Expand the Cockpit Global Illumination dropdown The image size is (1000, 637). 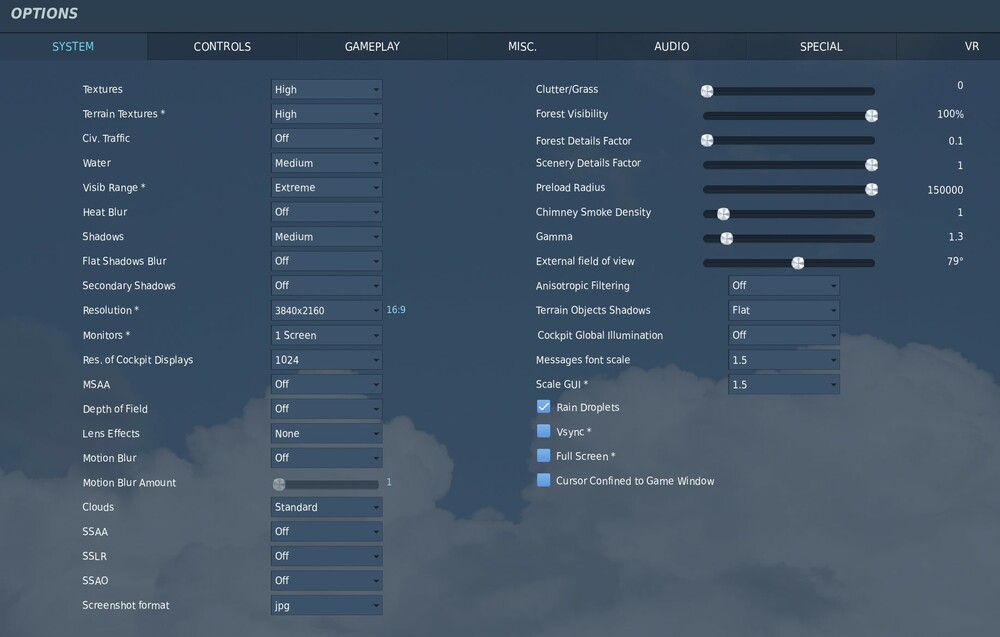[784, 335]
